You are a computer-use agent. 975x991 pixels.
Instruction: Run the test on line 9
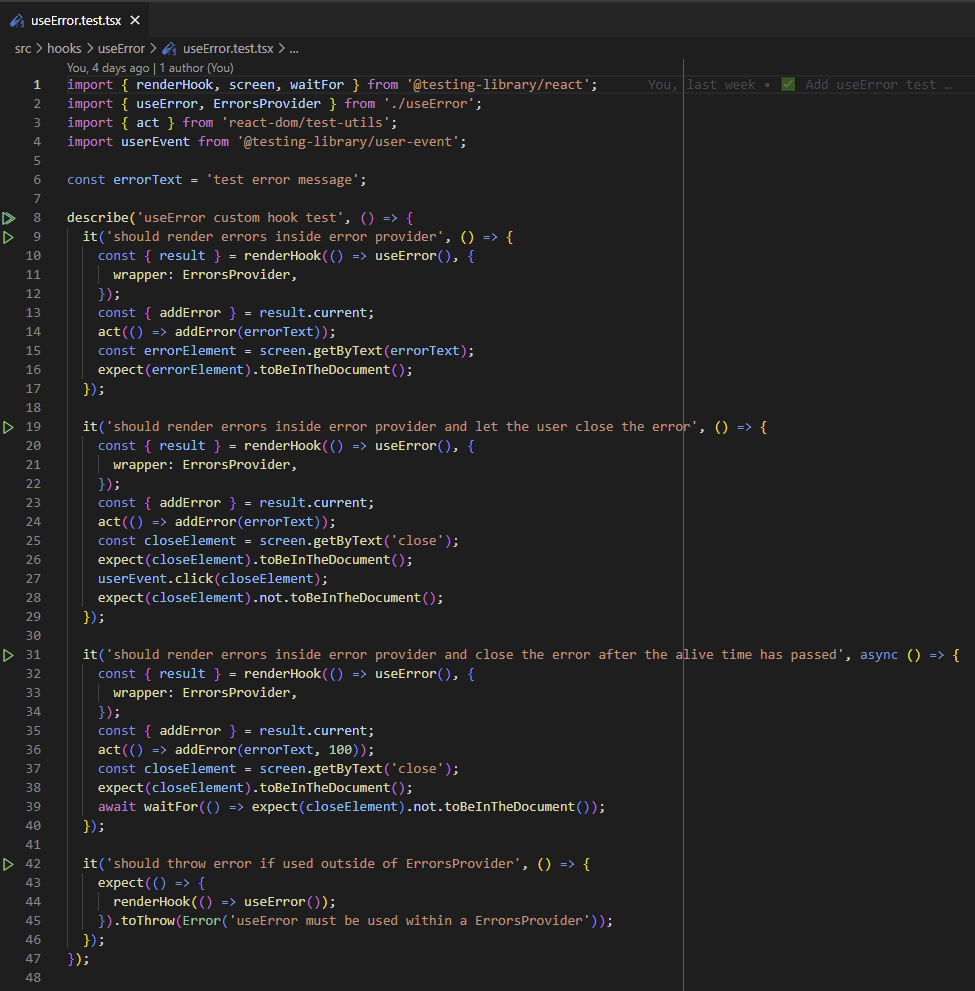point(8,238)
